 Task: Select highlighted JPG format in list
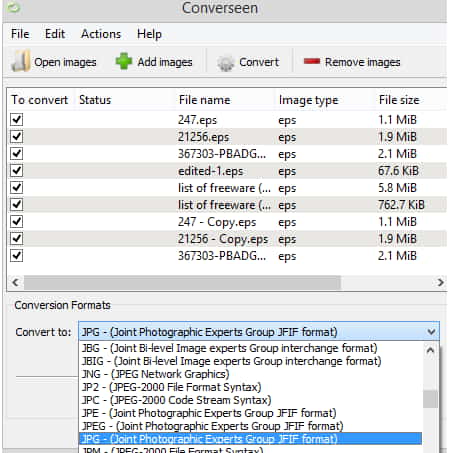[250, 439]
